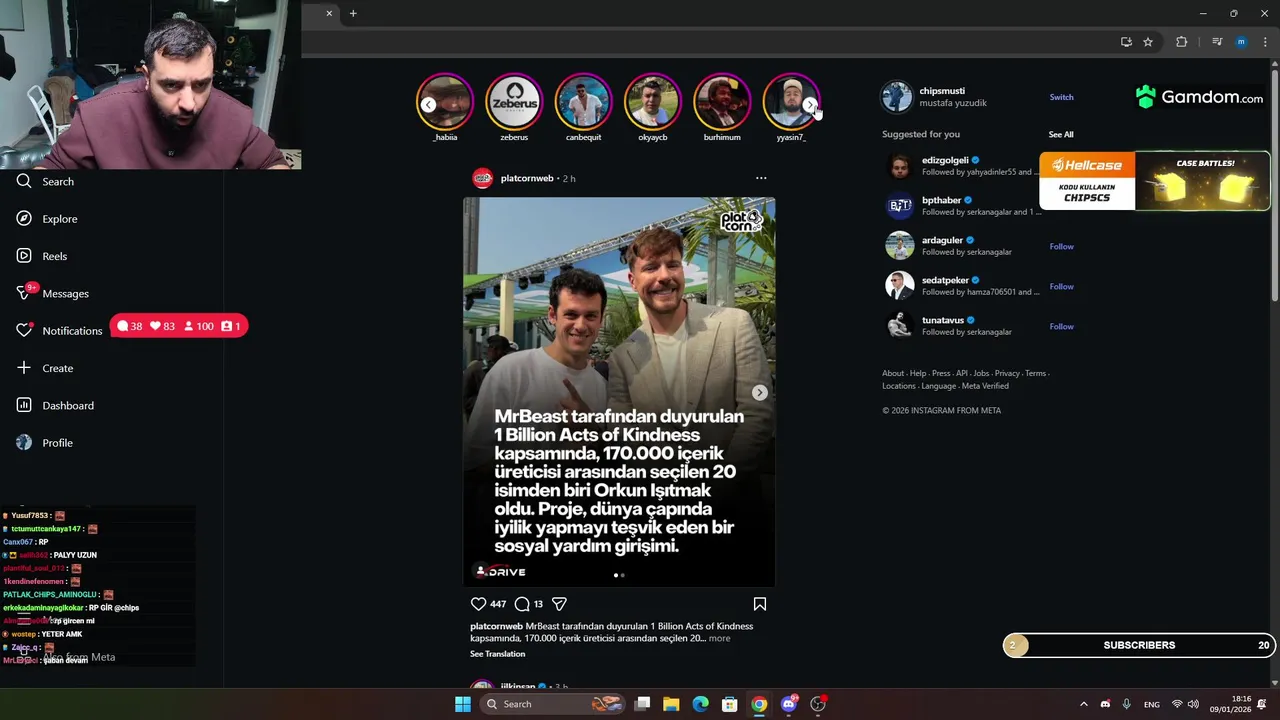Image resolution: width=1280 pixels, height=720 pixels.
Task: Like the platcornweb post with heart icon
Action: click(478, 604)
